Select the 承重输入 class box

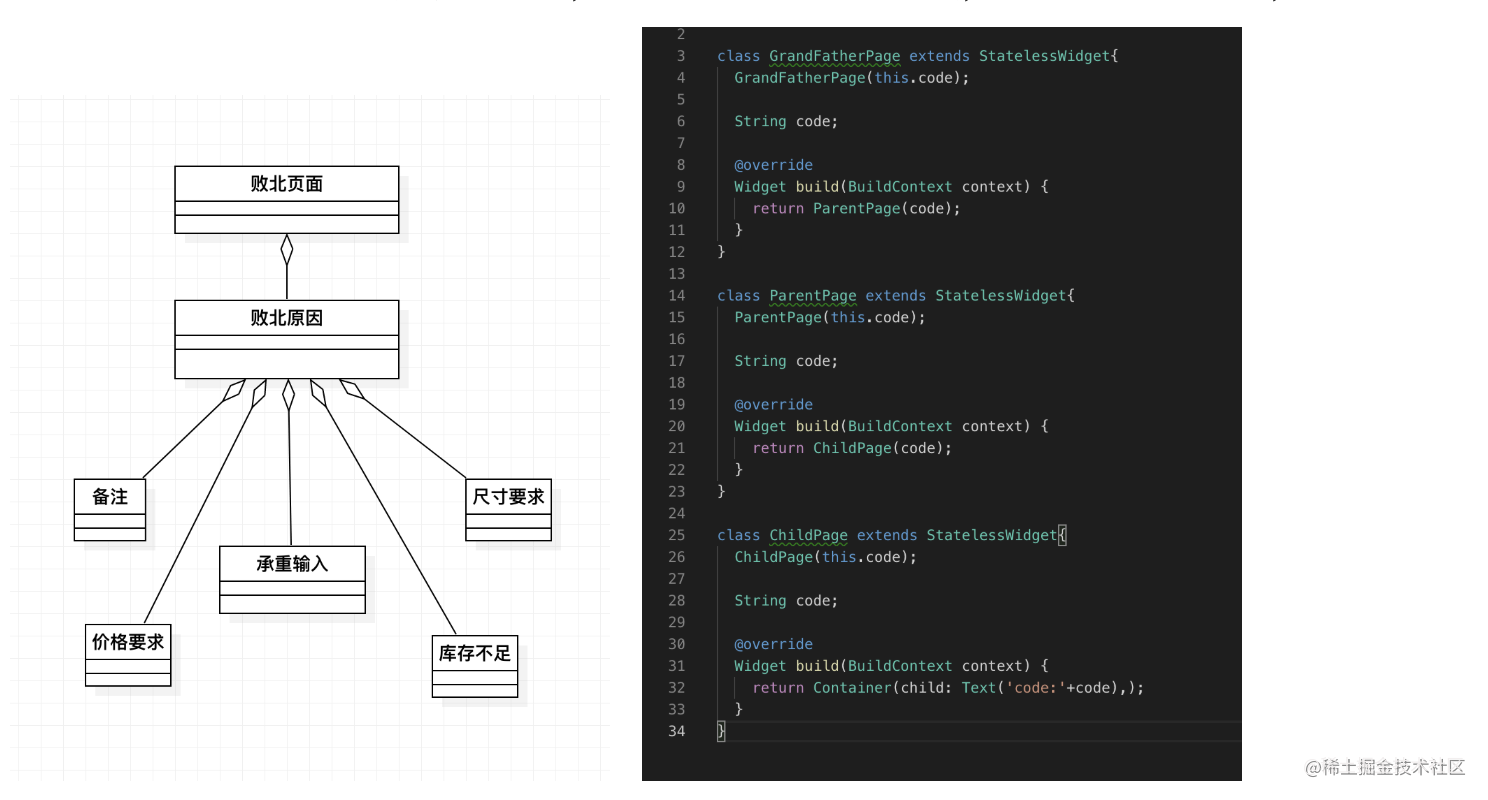click(x=292, y=580)
